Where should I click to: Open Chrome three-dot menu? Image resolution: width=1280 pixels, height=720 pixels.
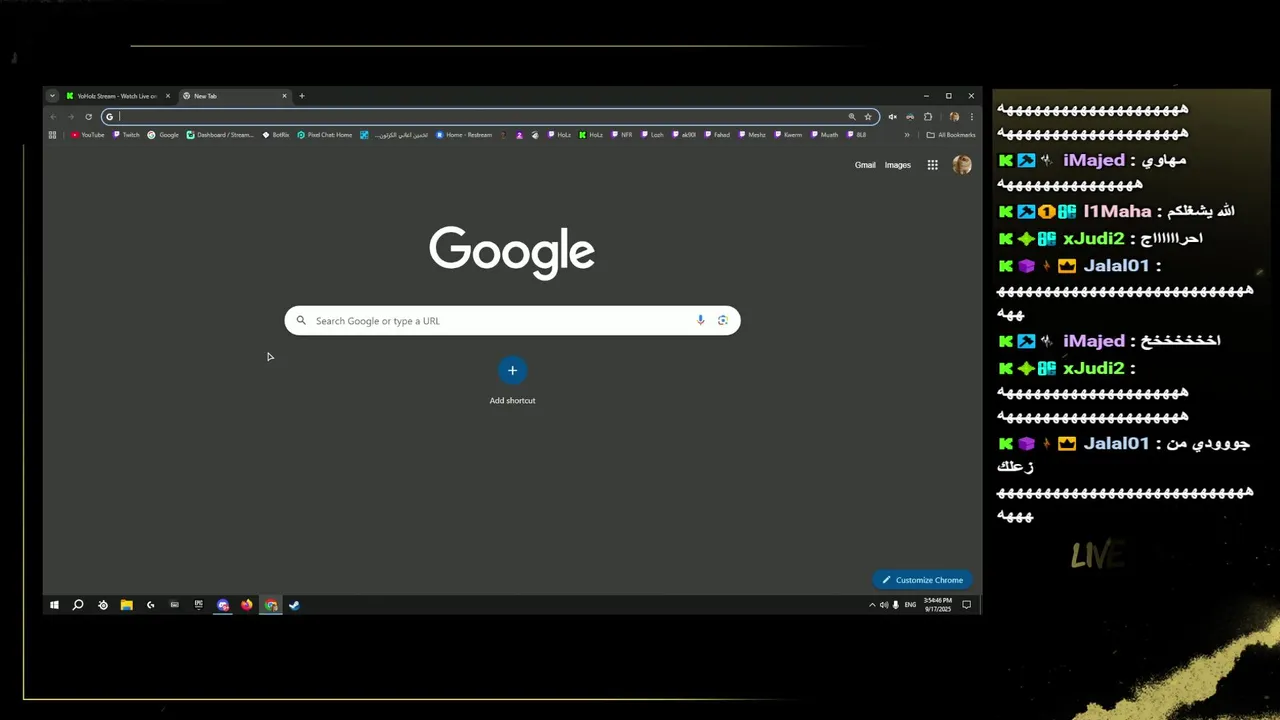pos(971,116)
